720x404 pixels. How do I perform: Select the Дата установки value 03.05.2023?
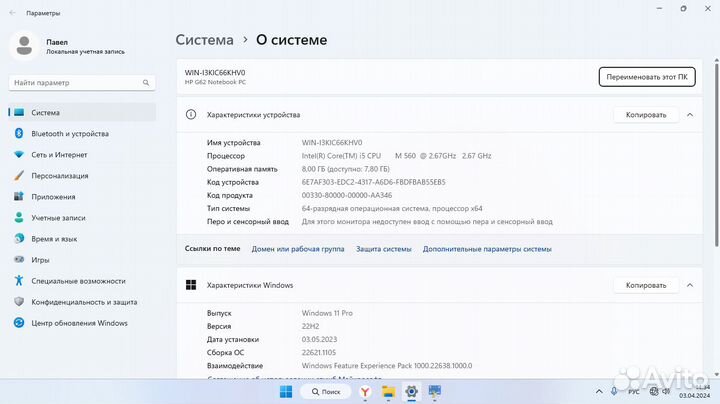[319, 339]
